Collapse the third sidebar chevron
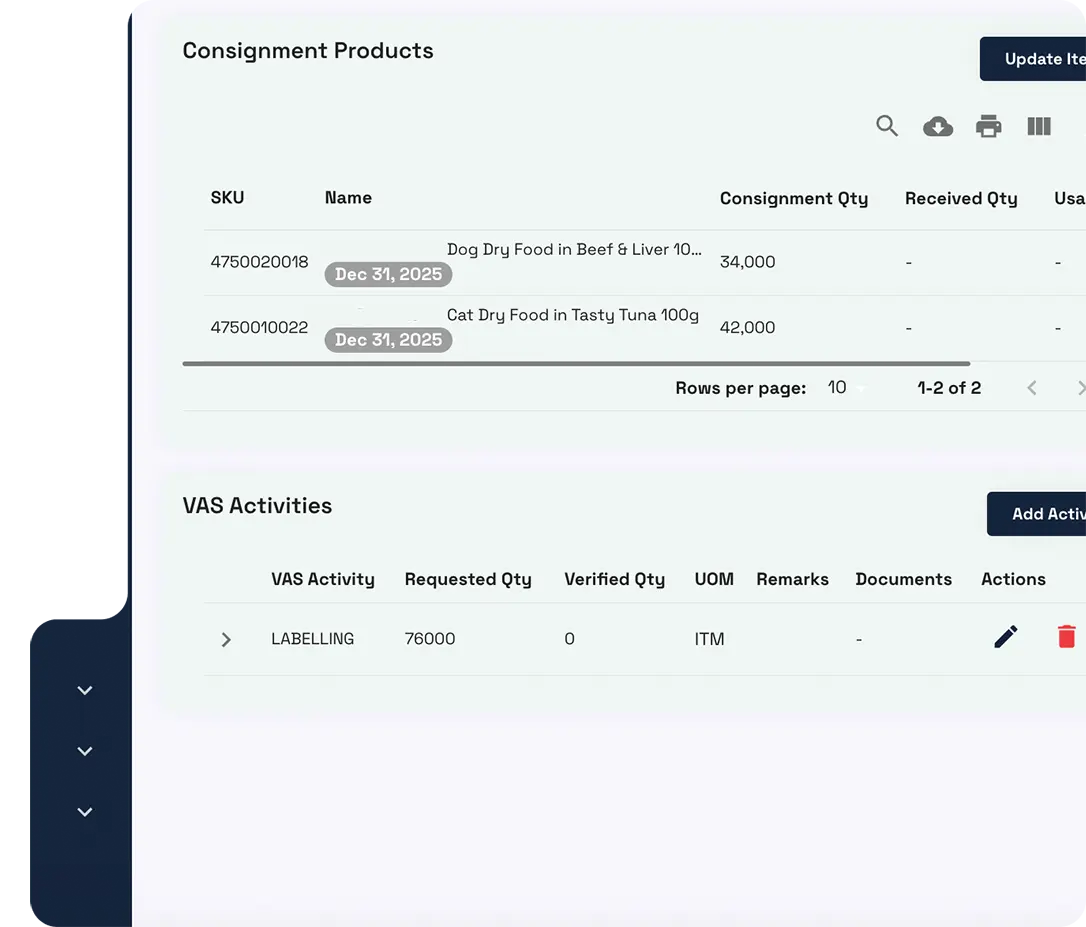This screenshot has height=927, width=1086. (x=85, y=812)
